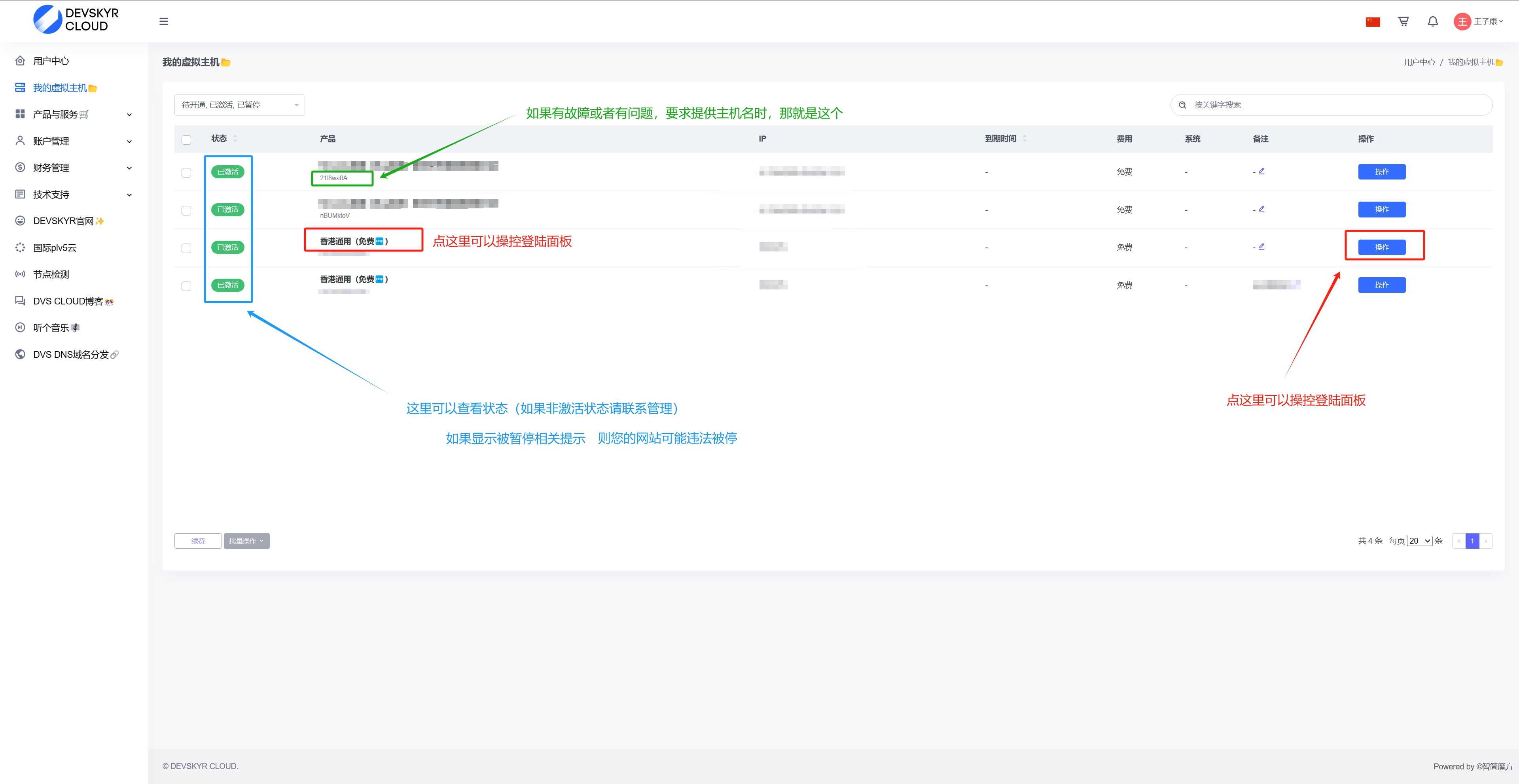The width and height of the screenshot is (1519, 784).
Task: Click the Chinese flag language icon
Action: [1373, 22]
